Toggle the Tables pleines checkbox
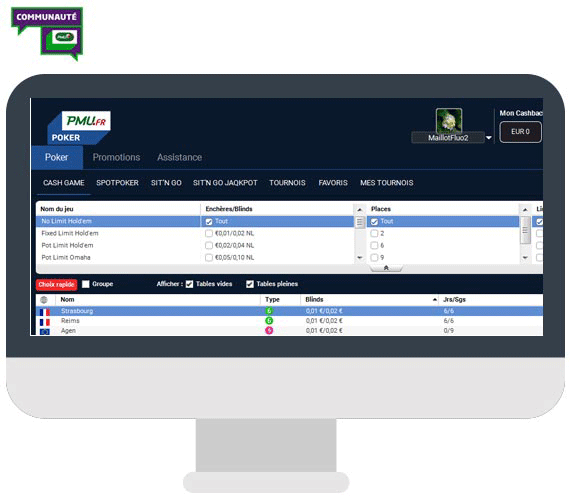 click(250, 284)
